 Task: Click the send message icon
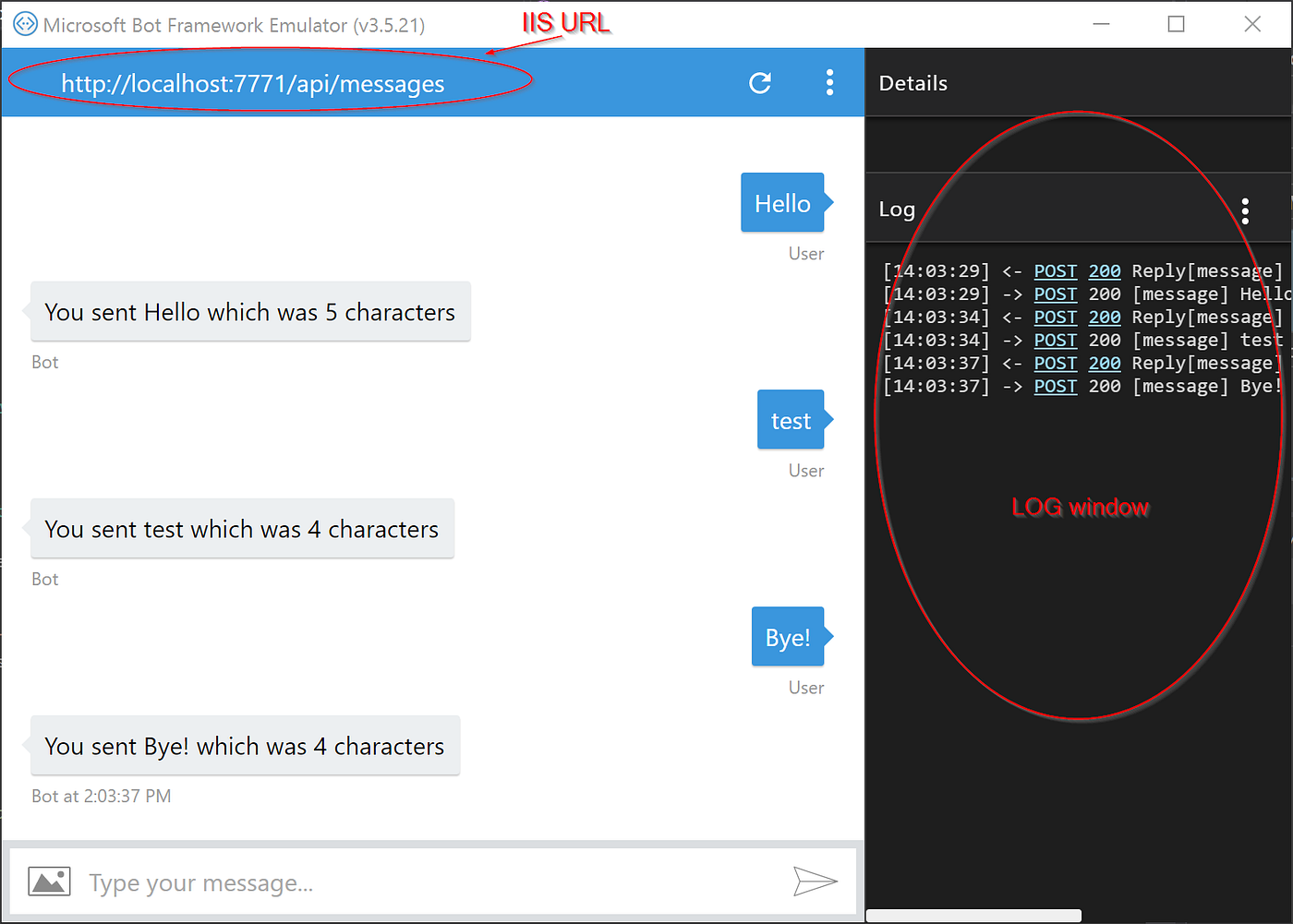[x=816, y=882]
